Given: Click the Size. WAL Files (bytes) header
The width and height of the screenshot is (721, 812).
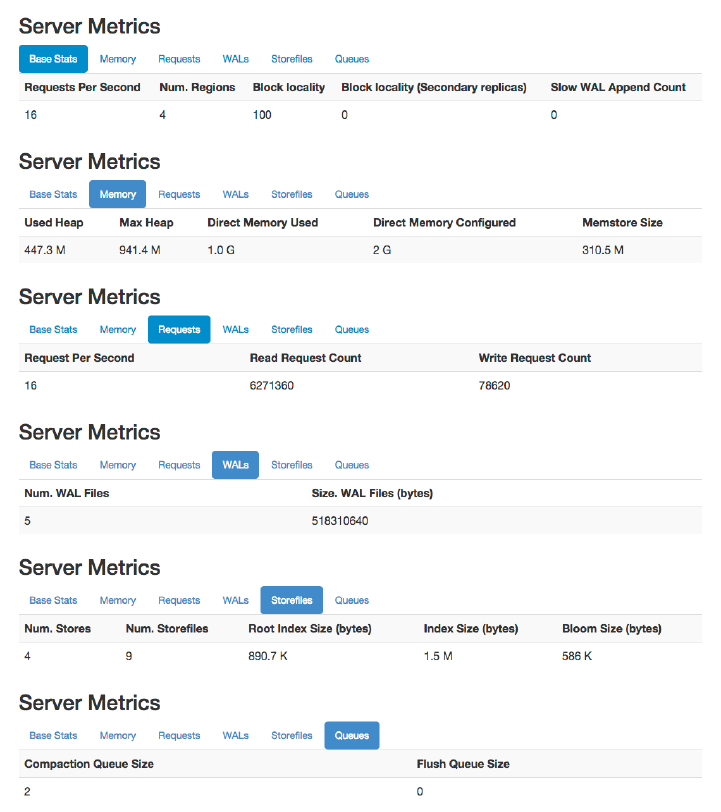Looking at the screenshot, I should coord(372,493).
